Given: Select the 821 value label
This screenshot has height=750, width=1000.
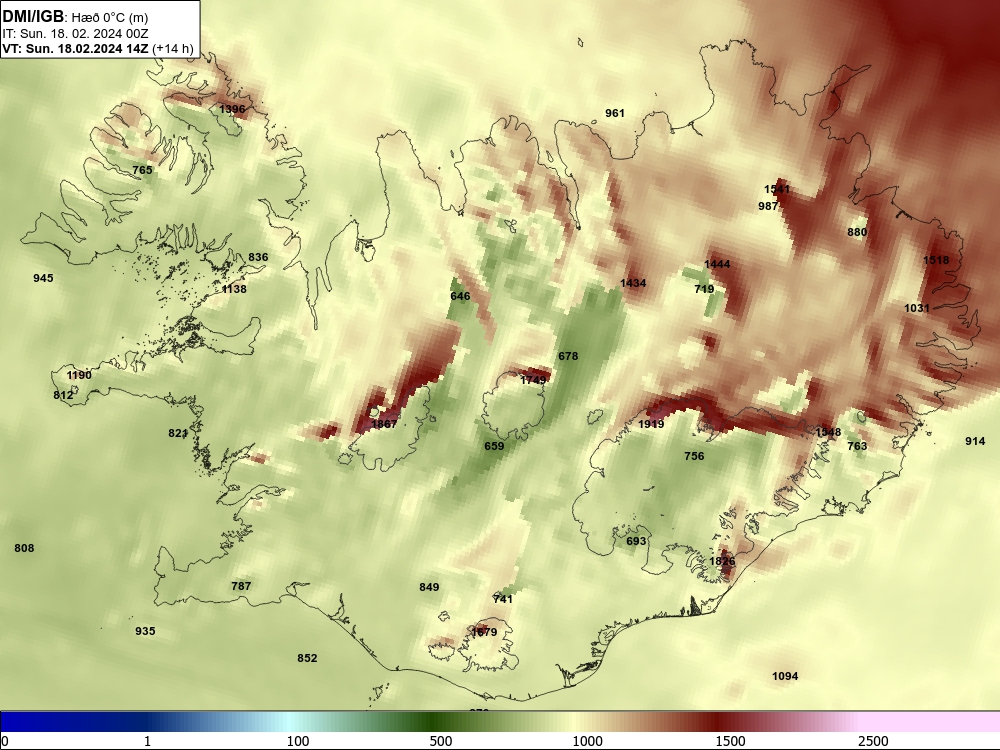Looking at the screenshot, I should click(178, 433).
